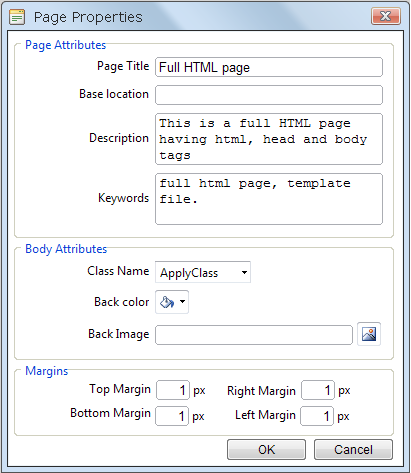Confirm changes with the OK button

click(x=266, y=450)
